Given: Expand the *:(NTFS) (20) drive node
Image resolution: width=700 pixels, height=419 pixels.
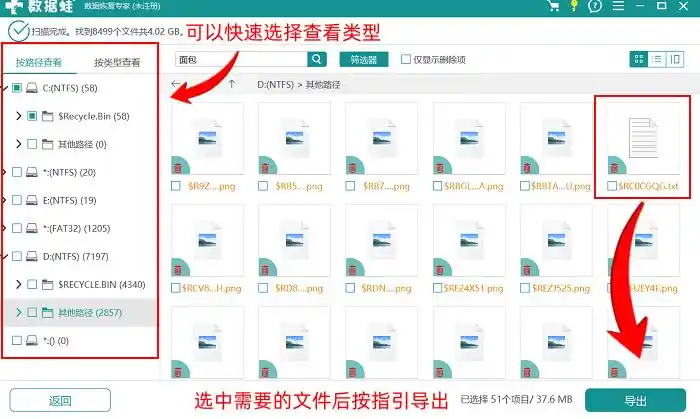Looking at the screenshot, I should coord(4,172).
